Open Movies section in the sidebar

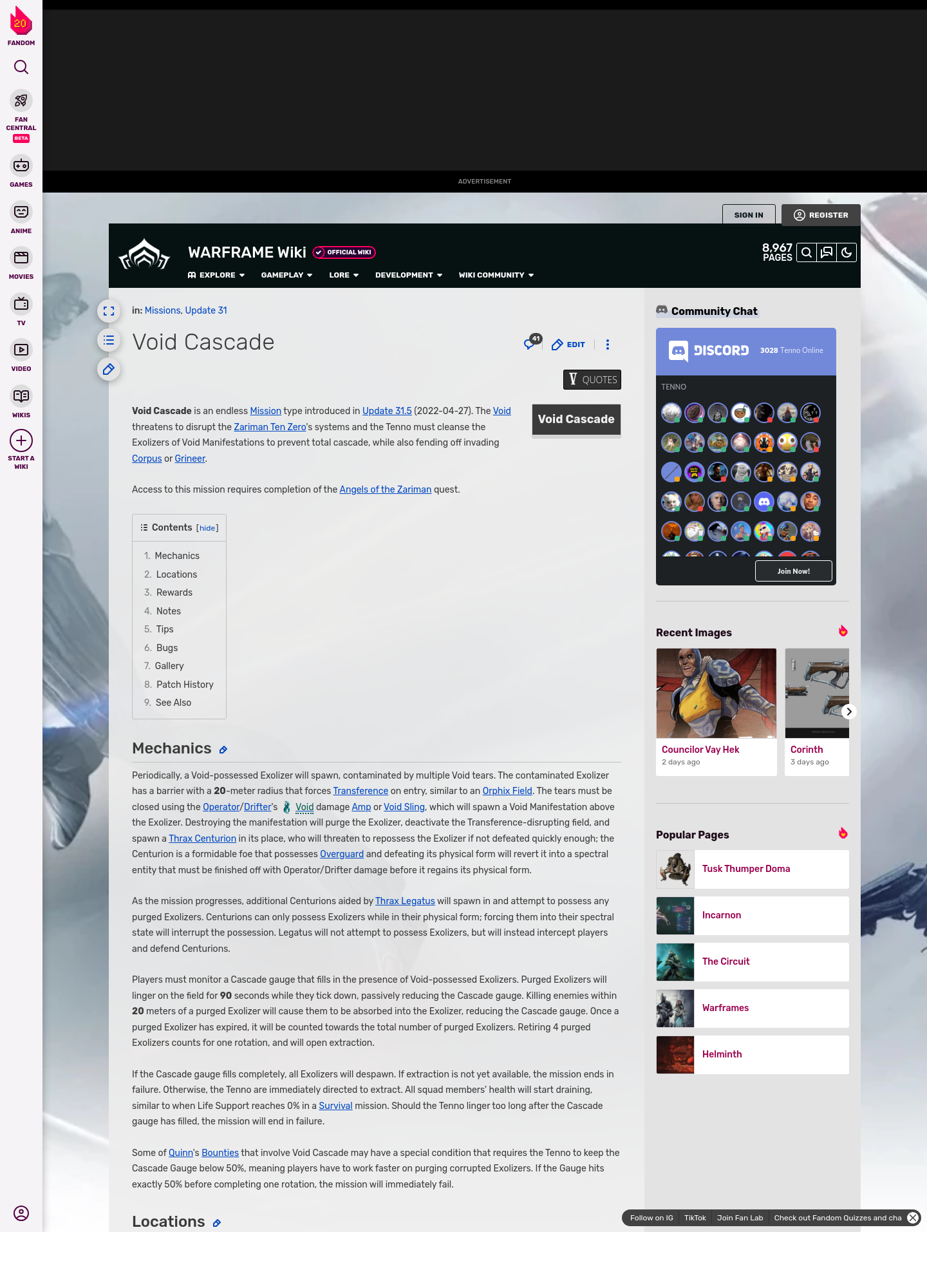pos(21,264)
